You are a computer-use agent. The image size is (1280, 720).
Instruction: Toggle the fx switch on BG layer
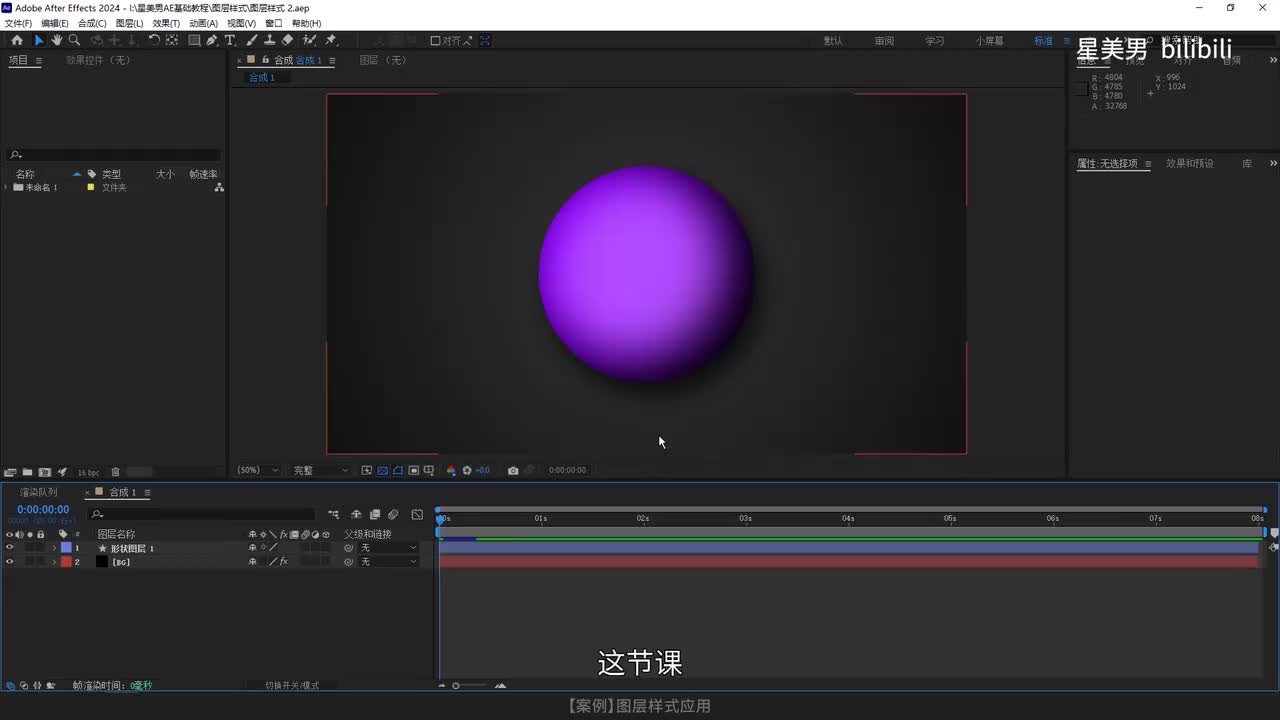point(283,562)
